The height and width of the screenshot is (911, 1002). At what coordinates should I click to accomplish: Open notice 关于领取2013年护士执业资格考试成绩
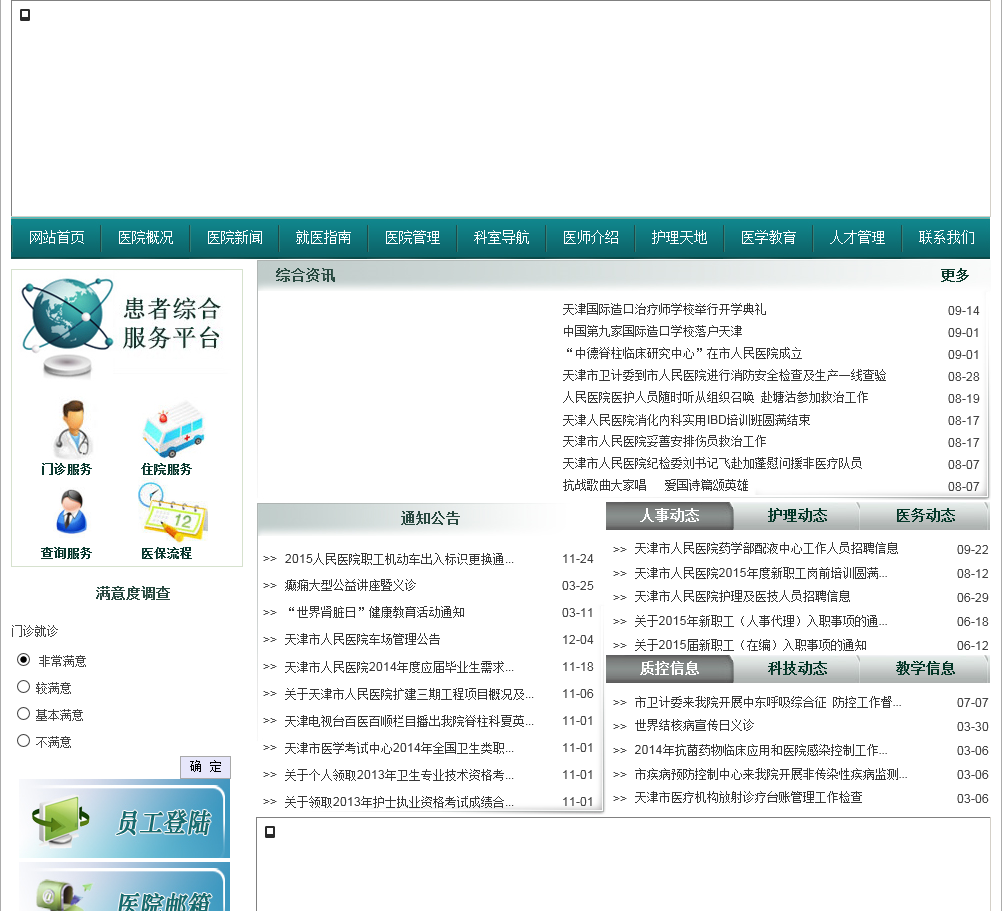(x=399, y=802)
